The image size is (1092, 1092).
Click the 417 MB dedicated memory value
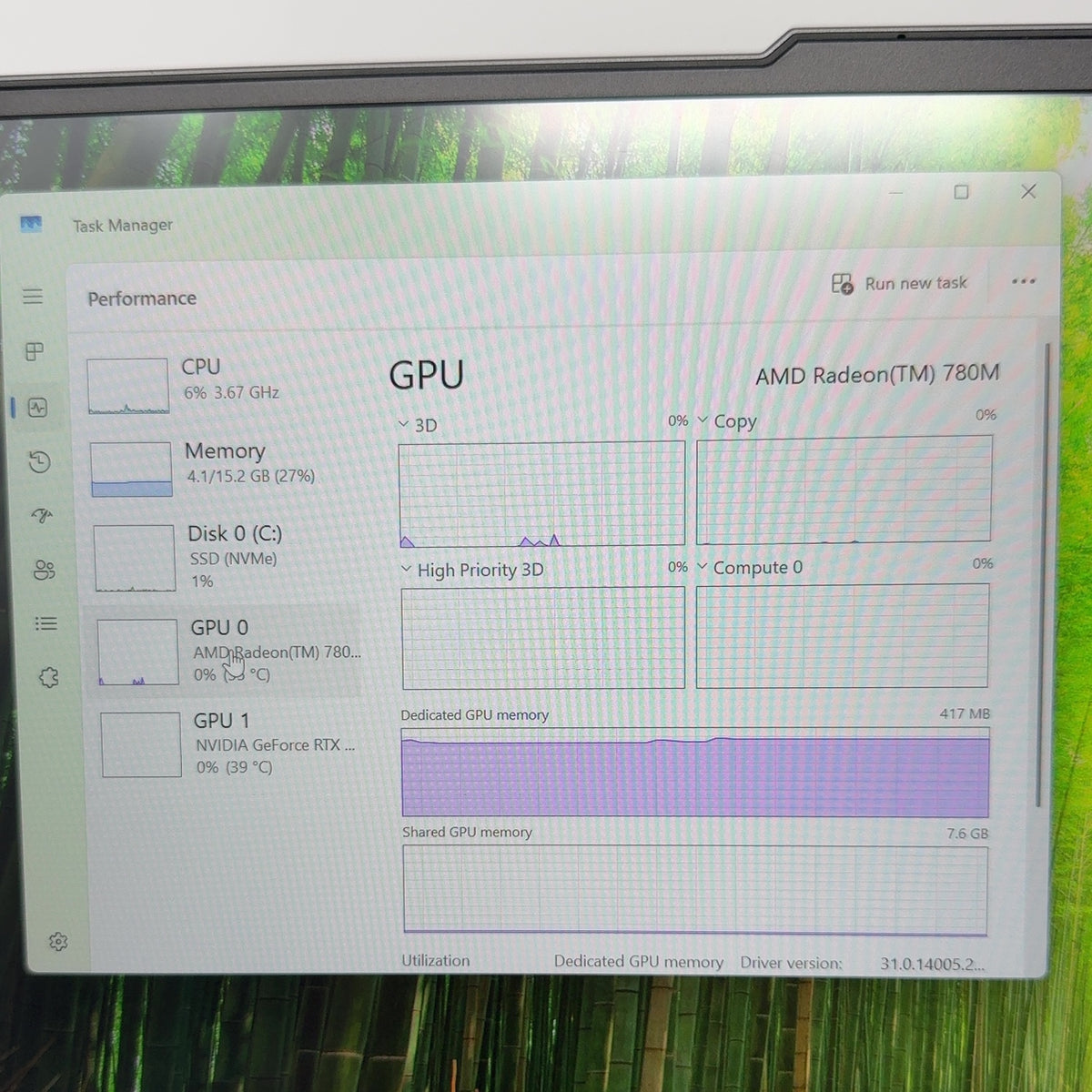pyautogui.click(x=965, y=713)
